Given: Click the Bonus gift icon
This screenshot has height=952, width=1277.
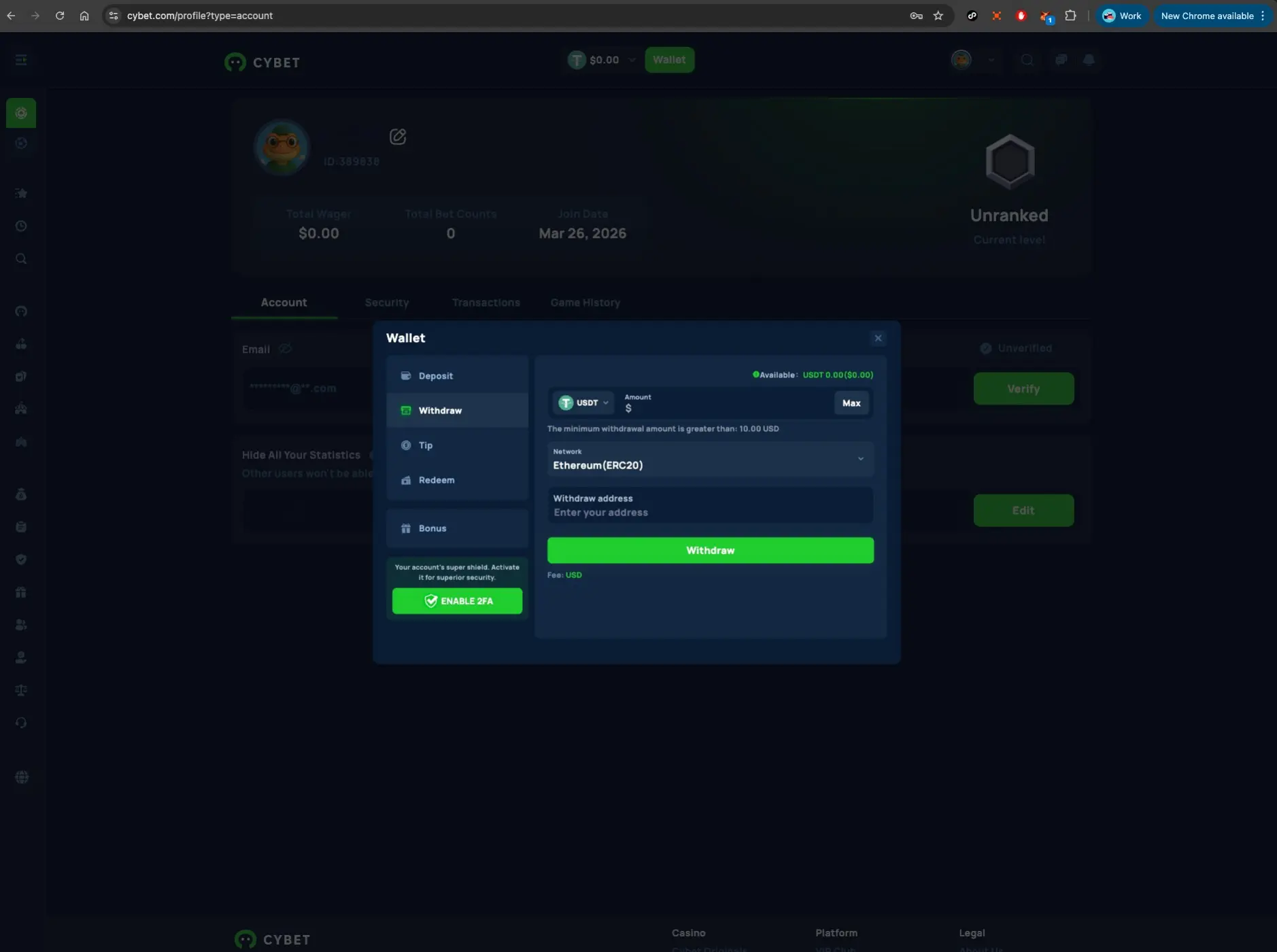Looking at the screenshot, I should click(406, 528).
